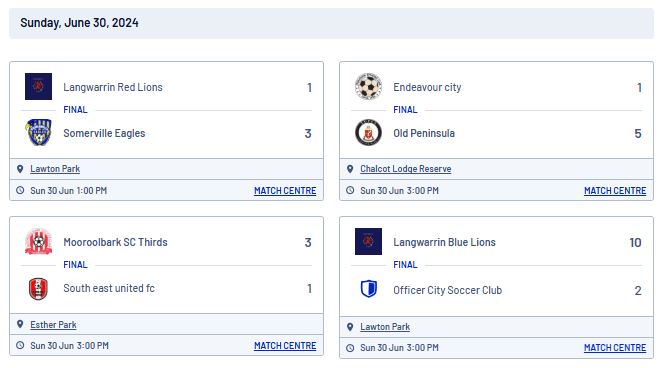
Task: Click the Langwarrin Blue Lions team logo
Action: pyautogui.click(x=368, y=241)
